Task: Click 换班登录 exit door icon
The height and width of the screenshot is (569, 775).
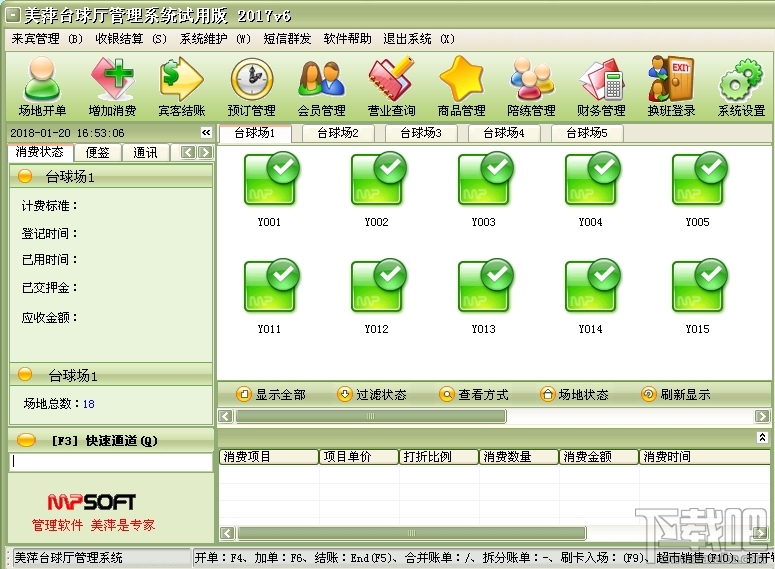Action: [671, 87]
